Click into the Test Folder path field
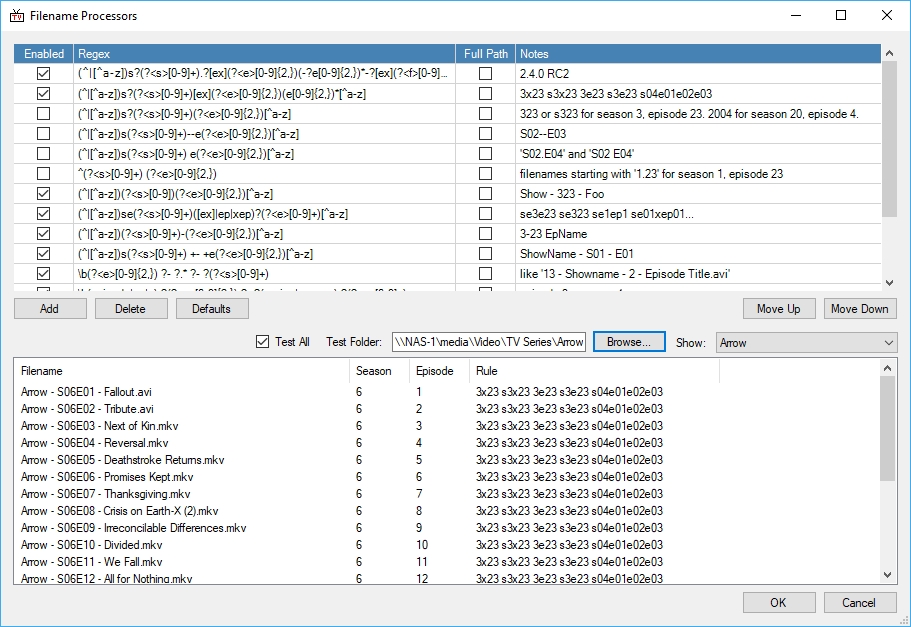This screenshot has width=911, height=627. pos(488,342)
